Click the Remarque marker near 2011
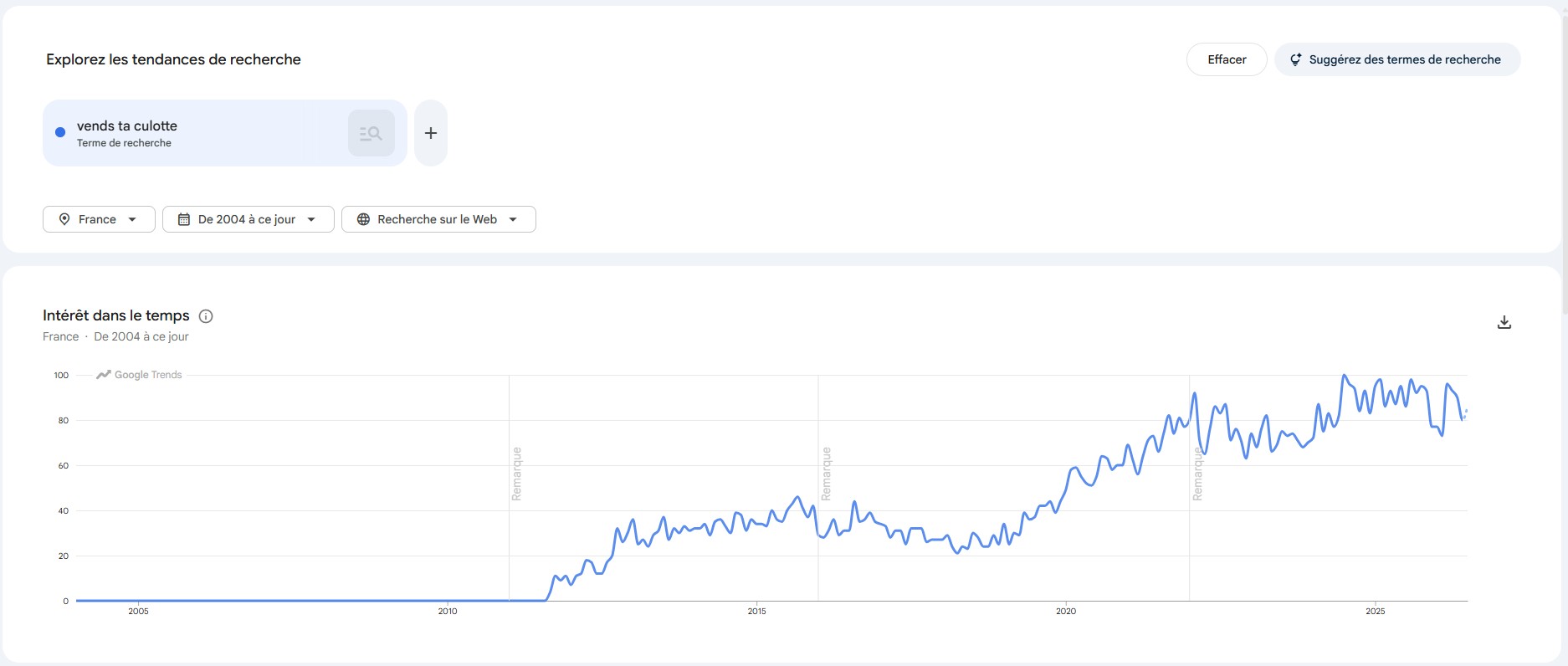1568x666 pixels. click(516, 474)
